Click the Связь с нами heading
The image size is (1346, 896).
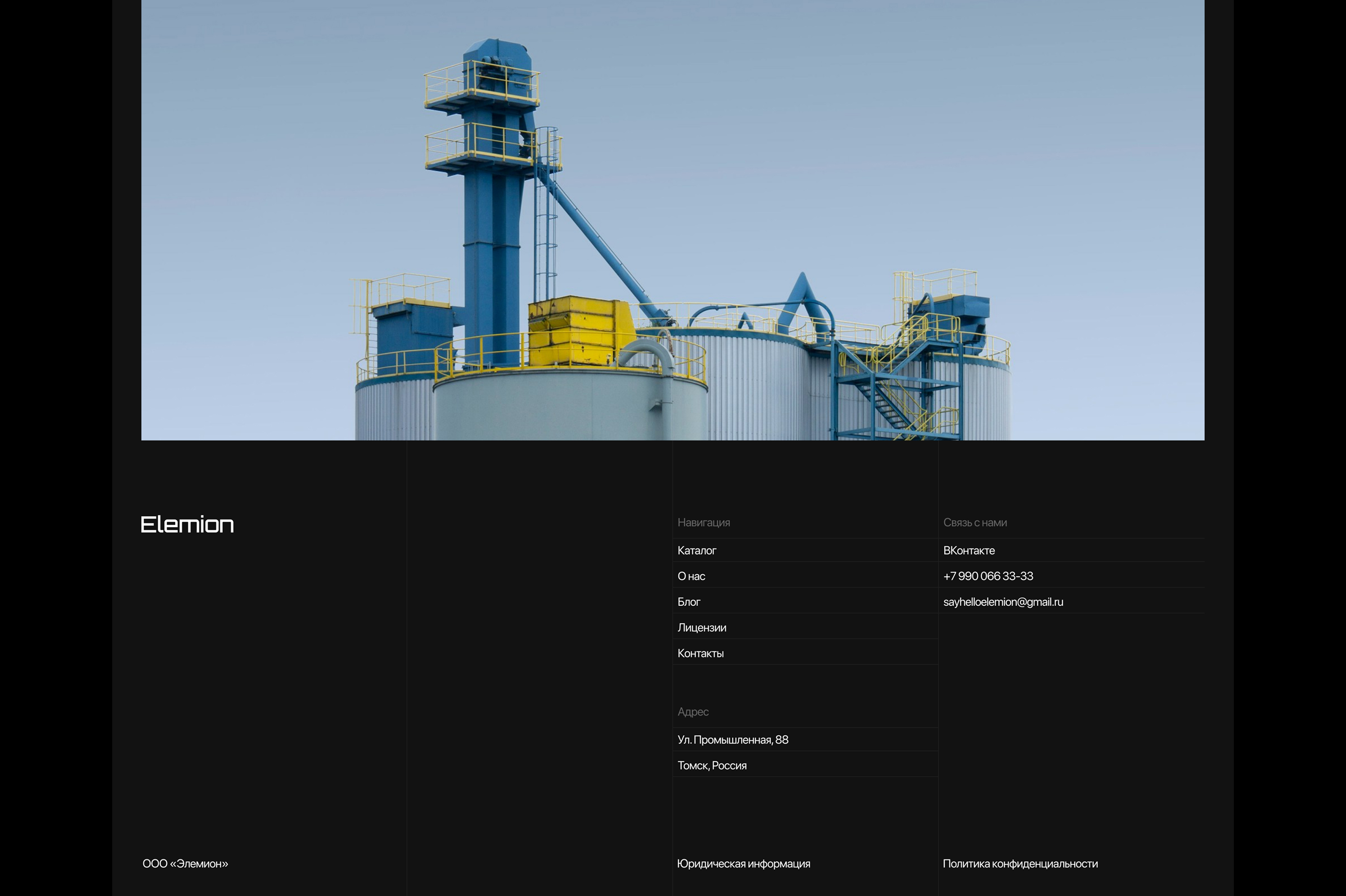pyautogui.click(x=975, y=522)
